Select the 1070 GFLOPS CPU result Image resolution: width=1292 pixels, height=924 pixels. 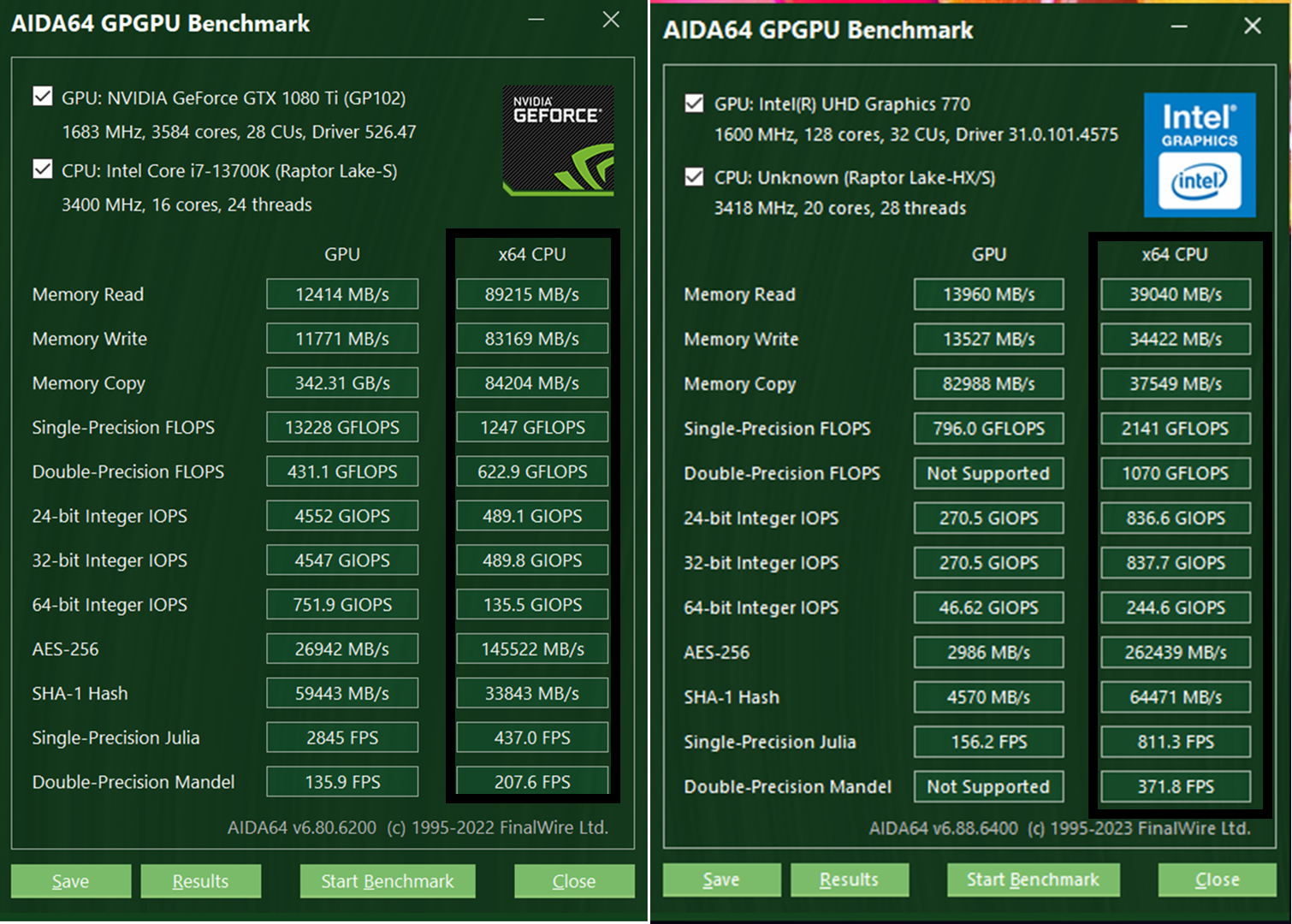coord(1176,473)
